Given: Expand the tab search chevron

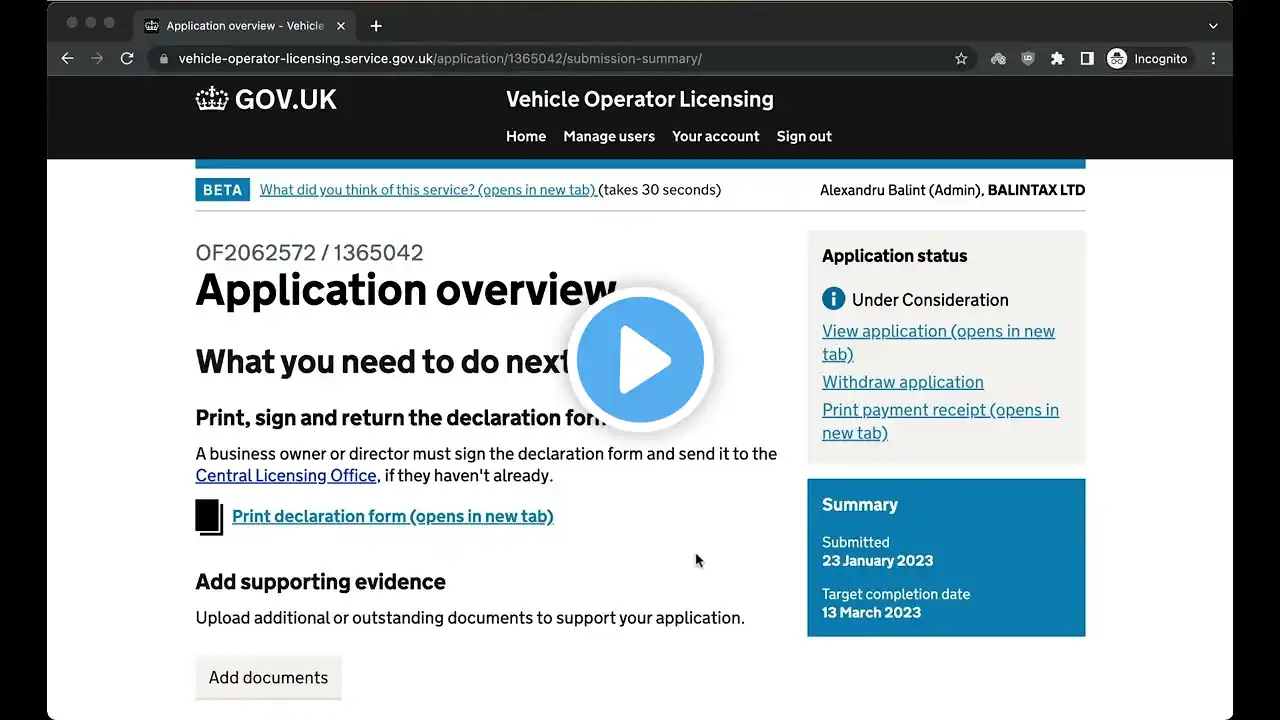Looking at the screenshot, I should [1213, 26].
